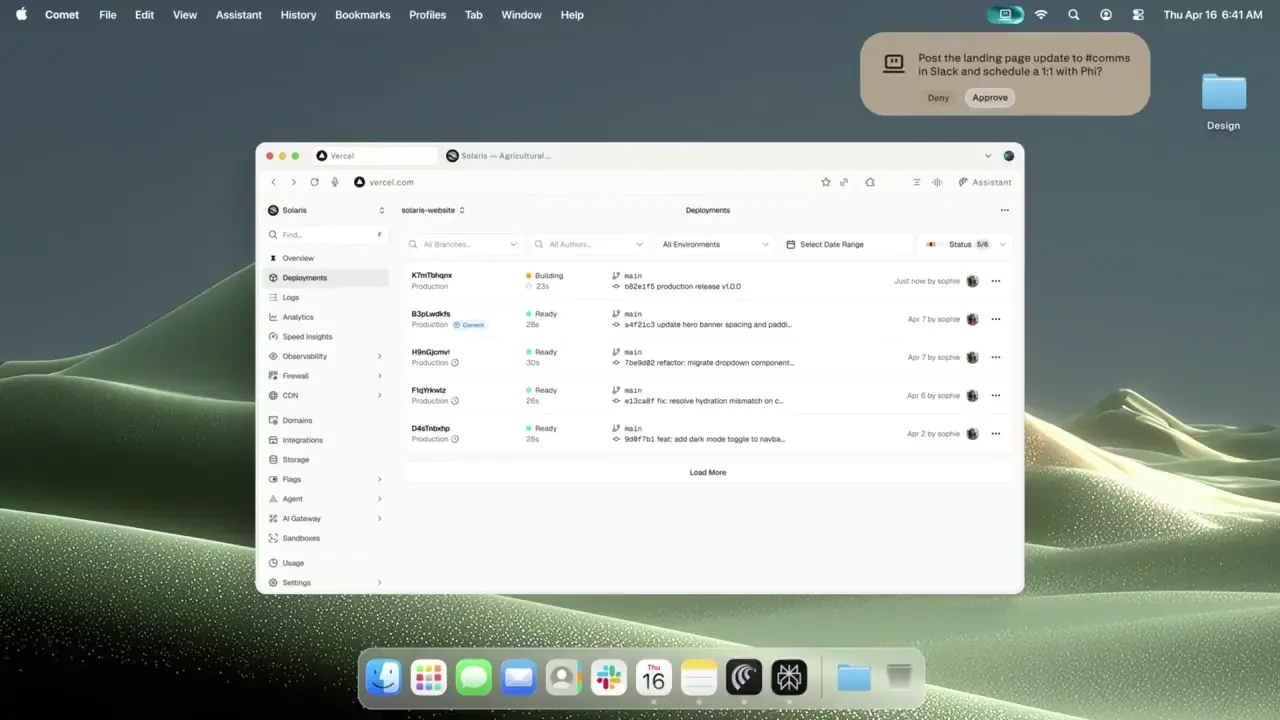Open options for deployment H9nGjcmvi
This screenshot has height=720, width=1280.
tap(995, 357)
